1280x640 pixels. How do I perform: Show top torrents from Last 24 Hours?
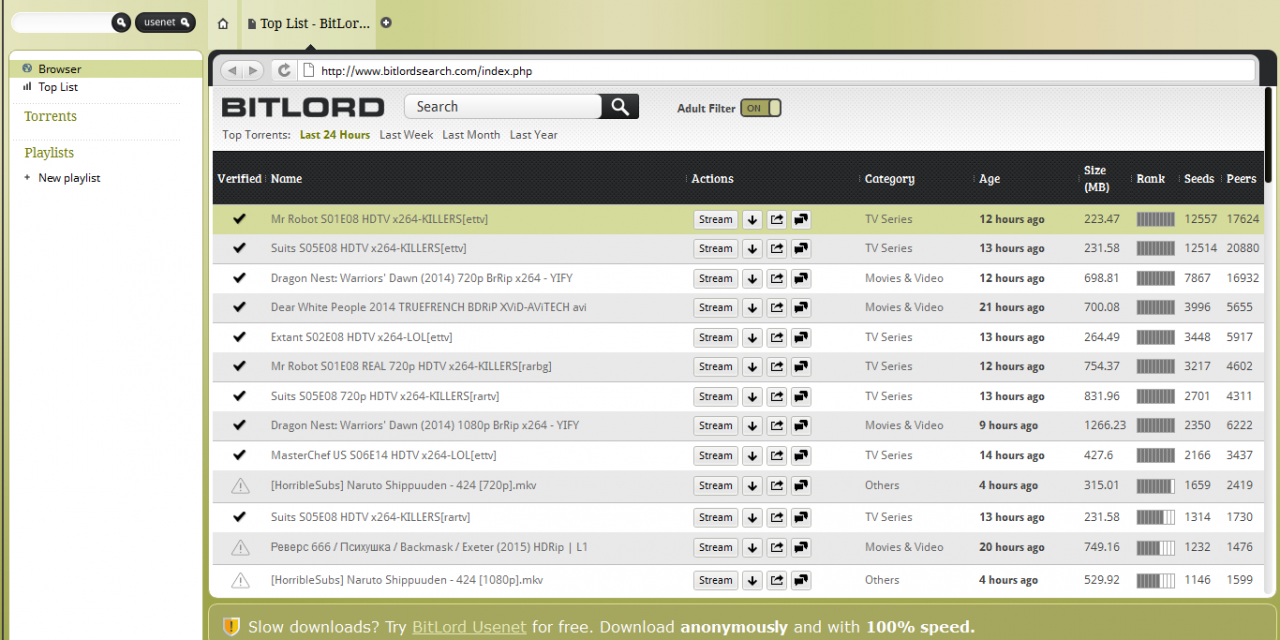335,135
